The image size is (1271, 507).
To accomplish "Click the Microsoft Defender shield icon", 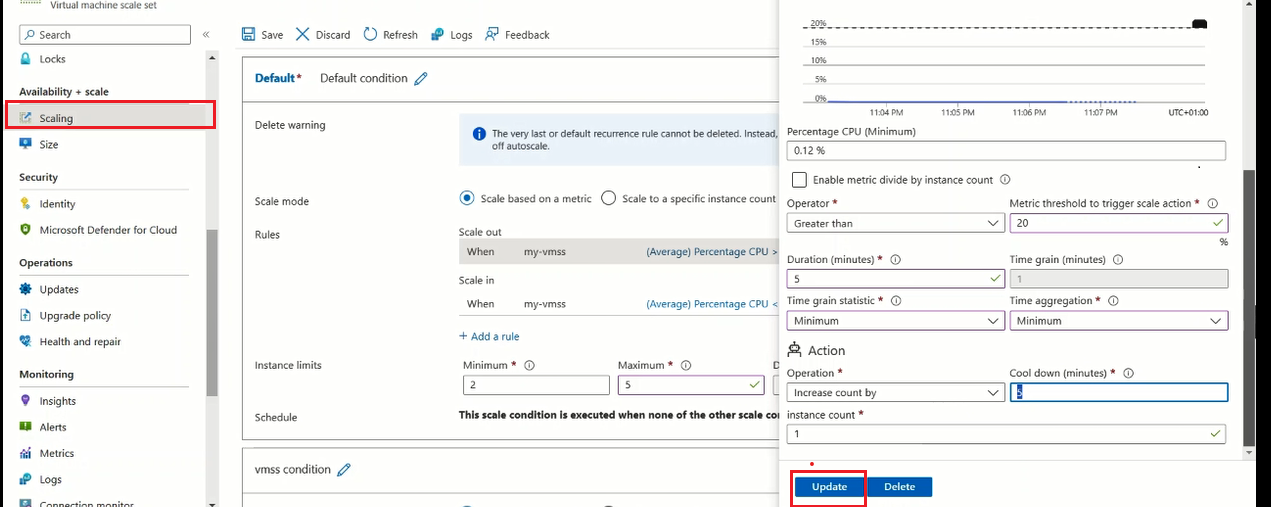I will coord(26,229).
